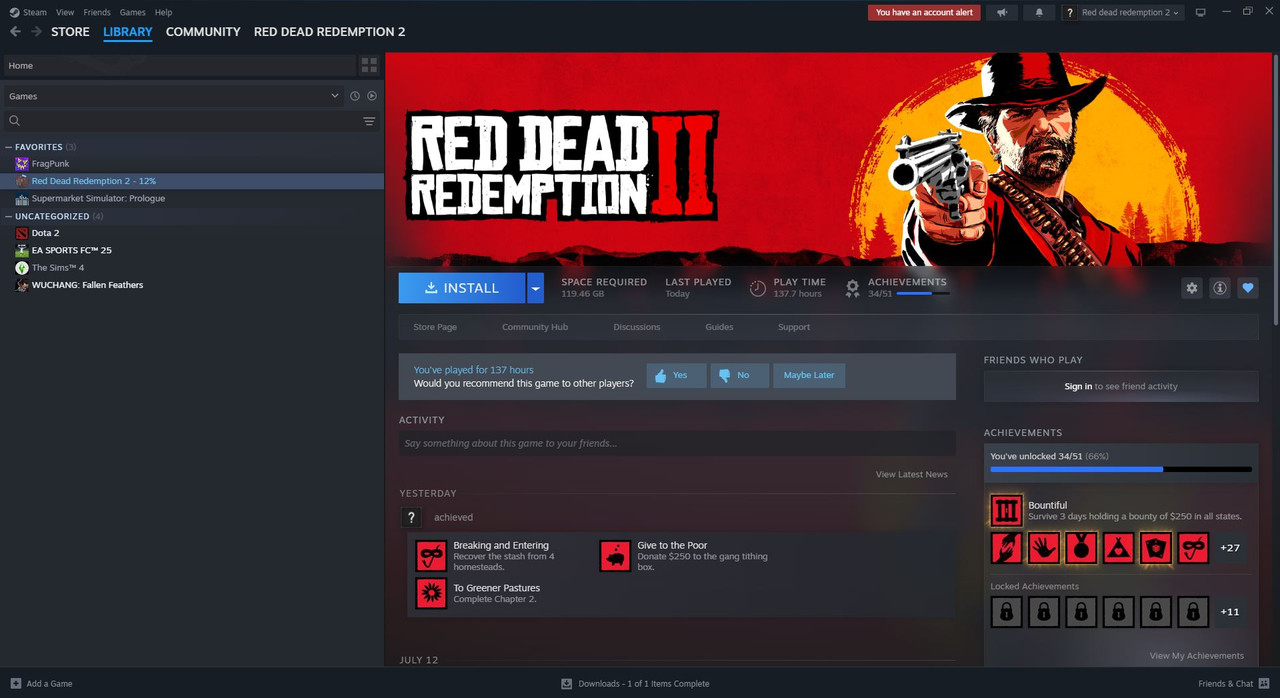Open the Guides tab

719,327
